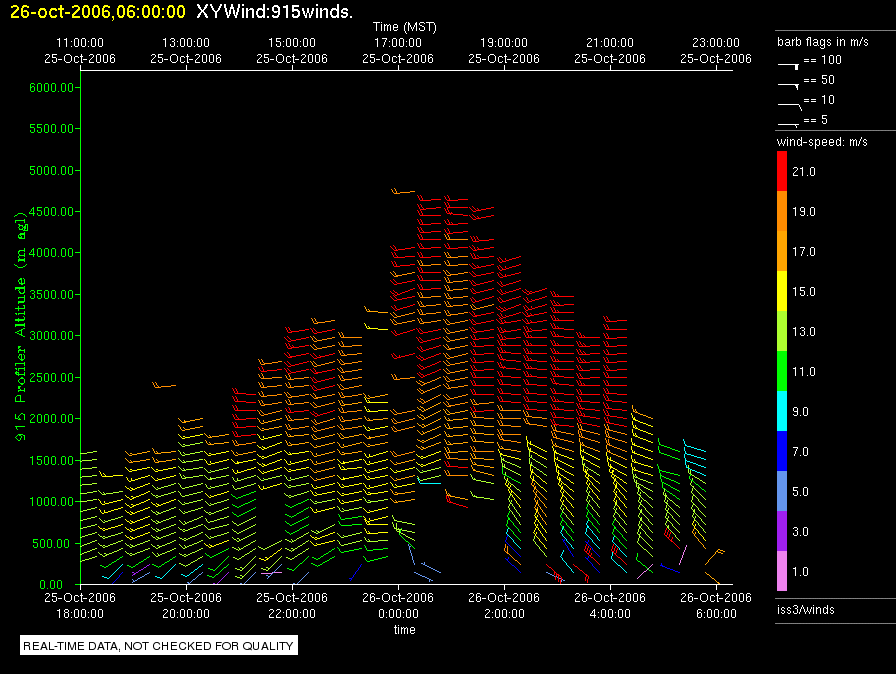Viewport: 896px width, 674px height.
Task: Pick the red 21.0 wind-speed color swatch
Action: (x=783, y=172)
